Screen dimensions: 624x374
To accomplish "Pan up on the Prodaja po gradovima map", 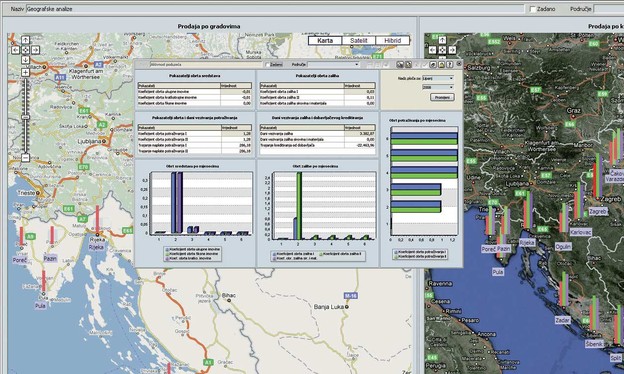I will pos(25,40).
